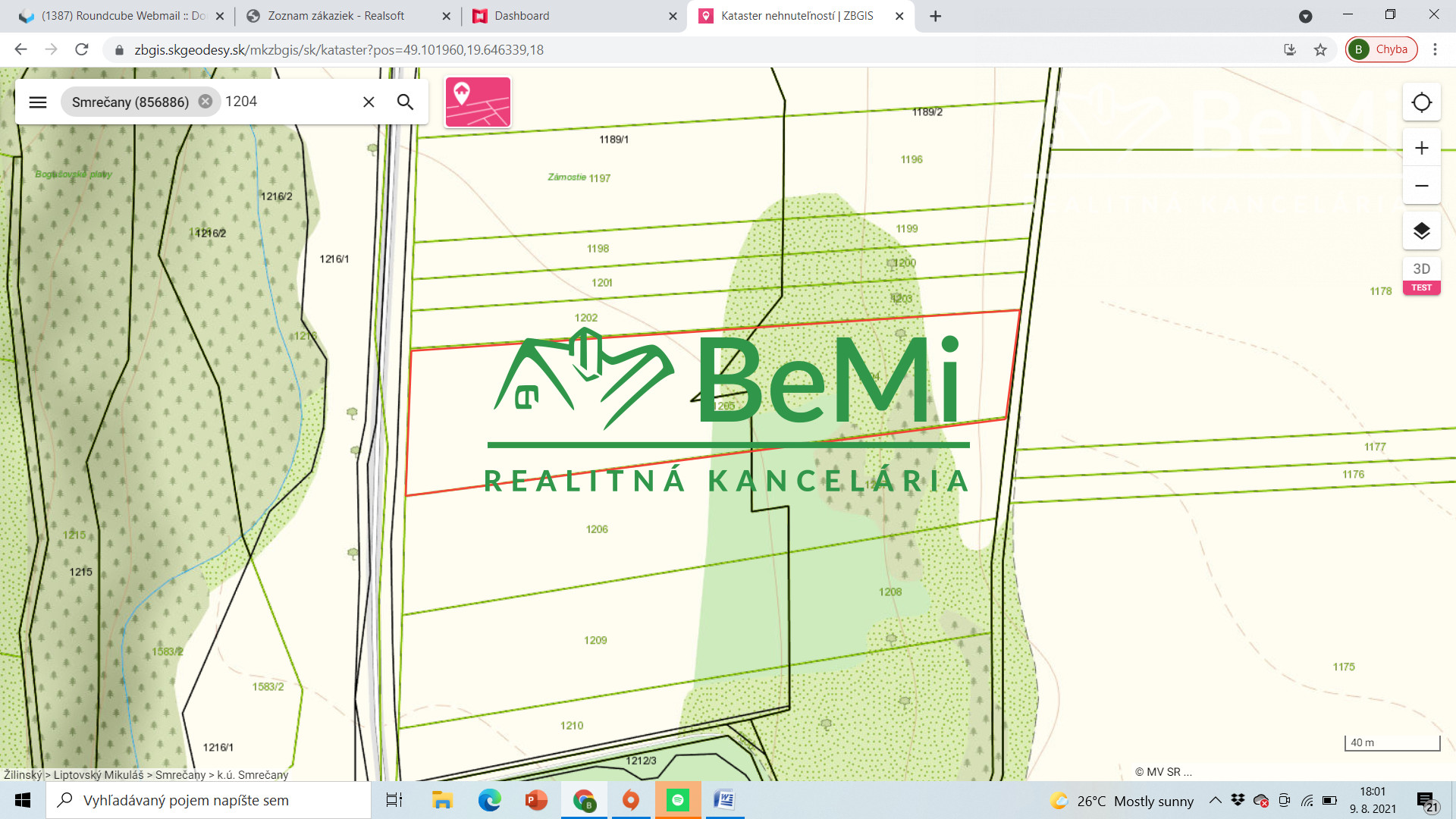Open PowerPoint from taskbar
Image resolution: width=1456 pixels, height=819 pixels.
click(536, 800)
